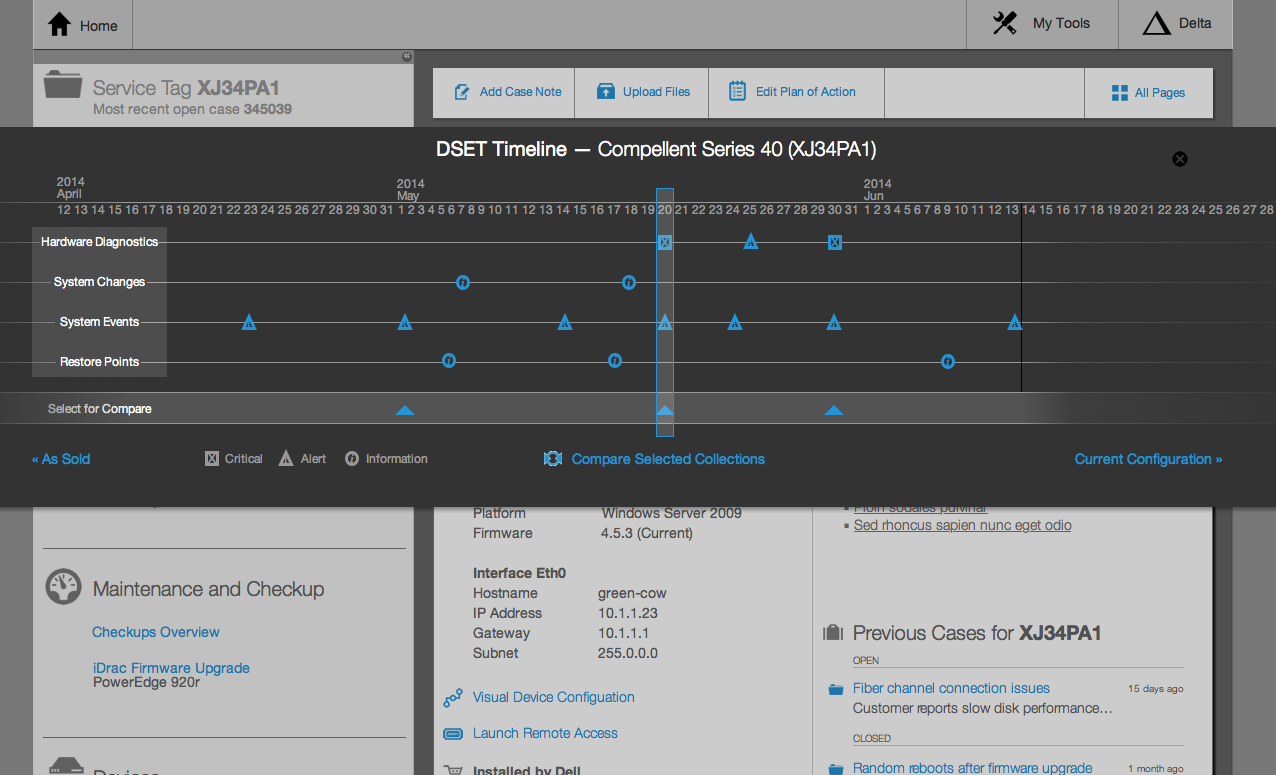This screenshot has width=1276, height=775.
Task: Go to Current Configuration link
Action: (x=1148, y=459)
